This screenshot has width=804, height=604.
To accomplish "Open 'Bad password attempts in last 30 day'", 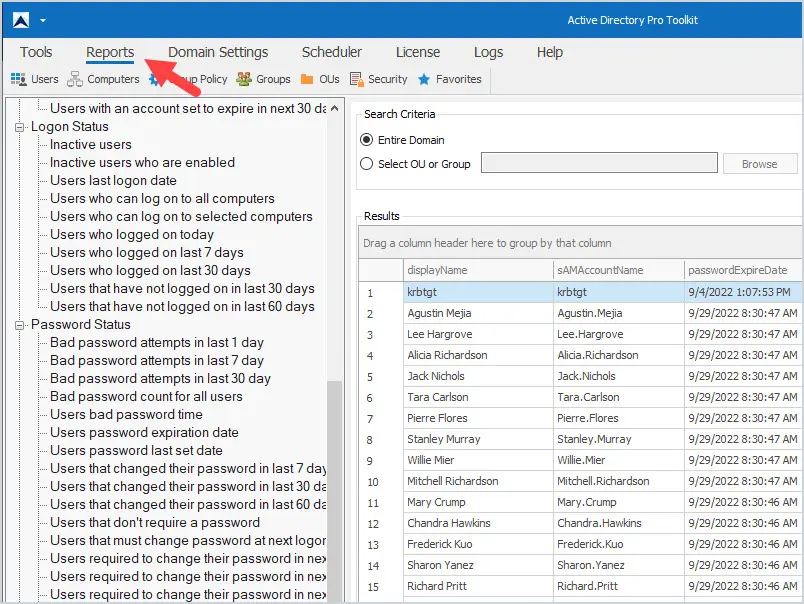I will pyautogui.click(x=160, y=378).
